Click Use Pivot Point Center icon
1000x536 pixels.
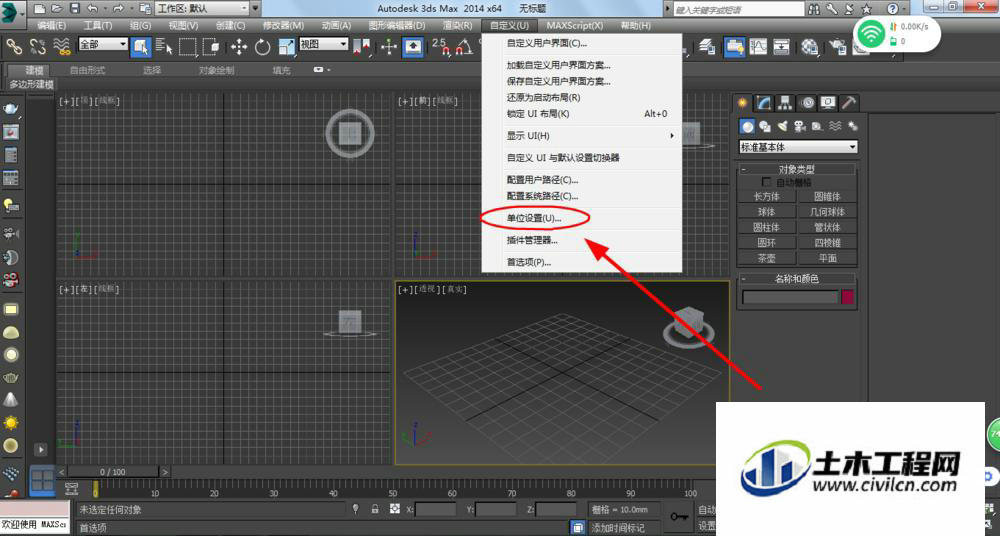pyautogui.click(x=362, y=47)
